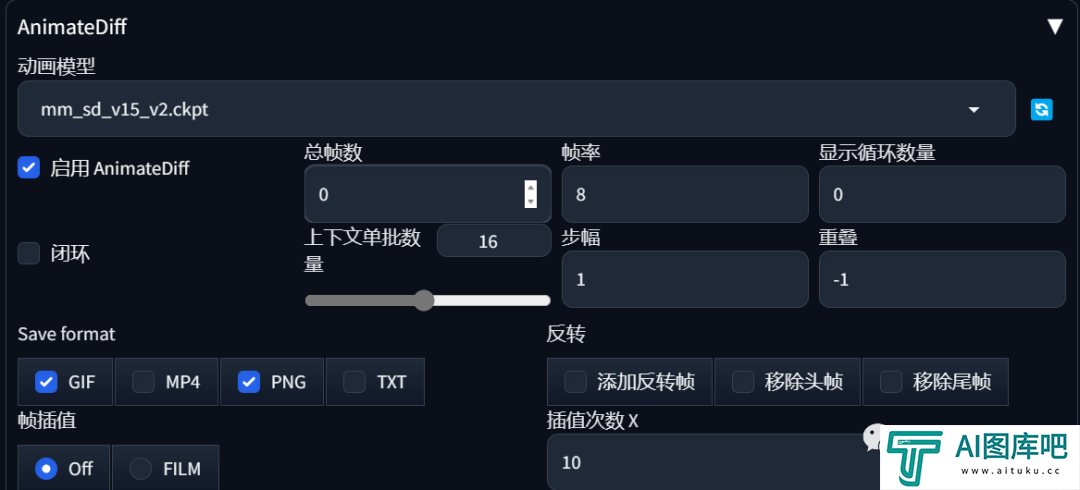Viewport: 1080px width, 490px height.
Task: Uncheck the GIF save format
Action: click(46, 382)
